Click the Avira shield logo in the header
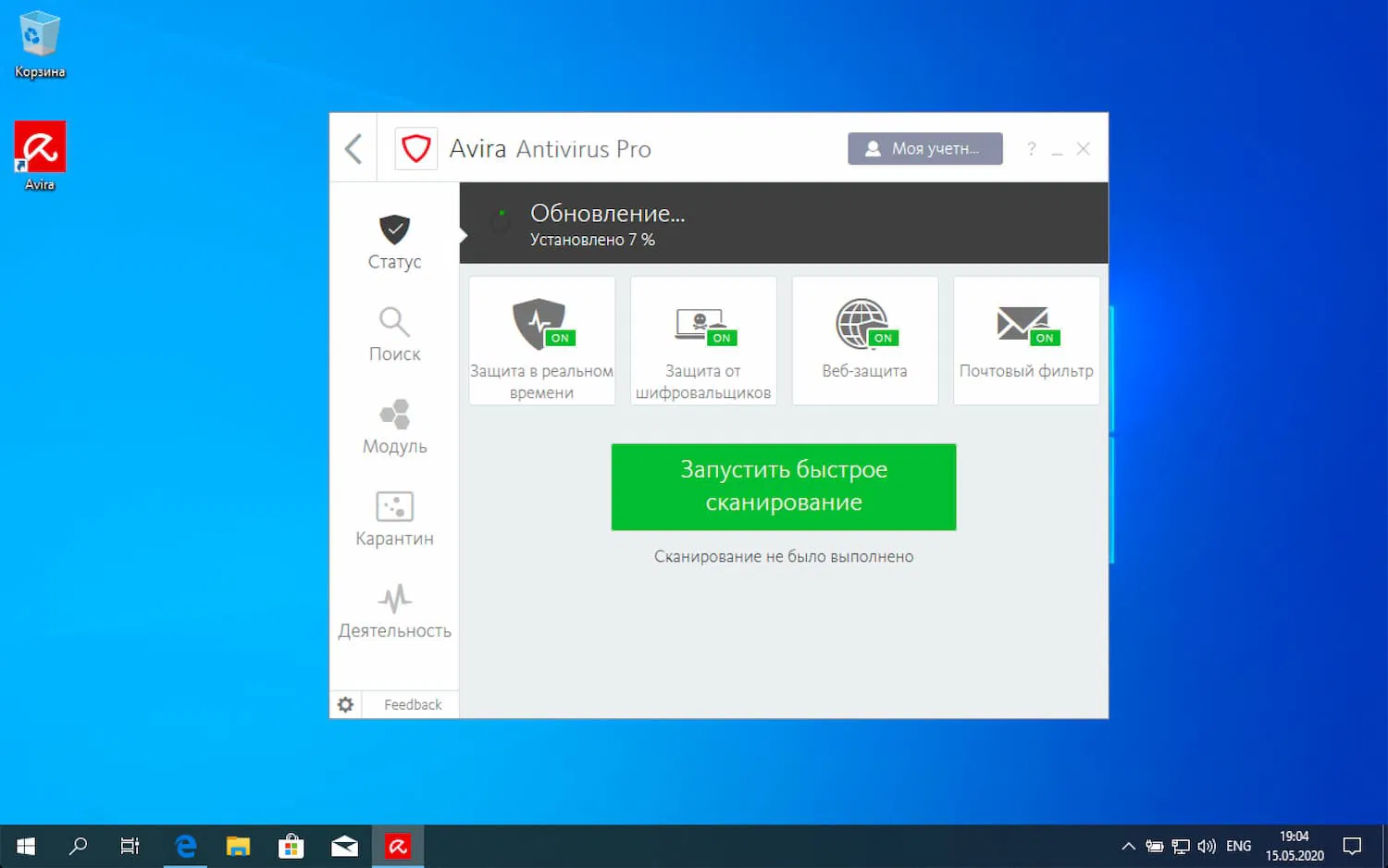Image resolution: width=1388 pixels, height=868 pixels. (x=415, y=148)
